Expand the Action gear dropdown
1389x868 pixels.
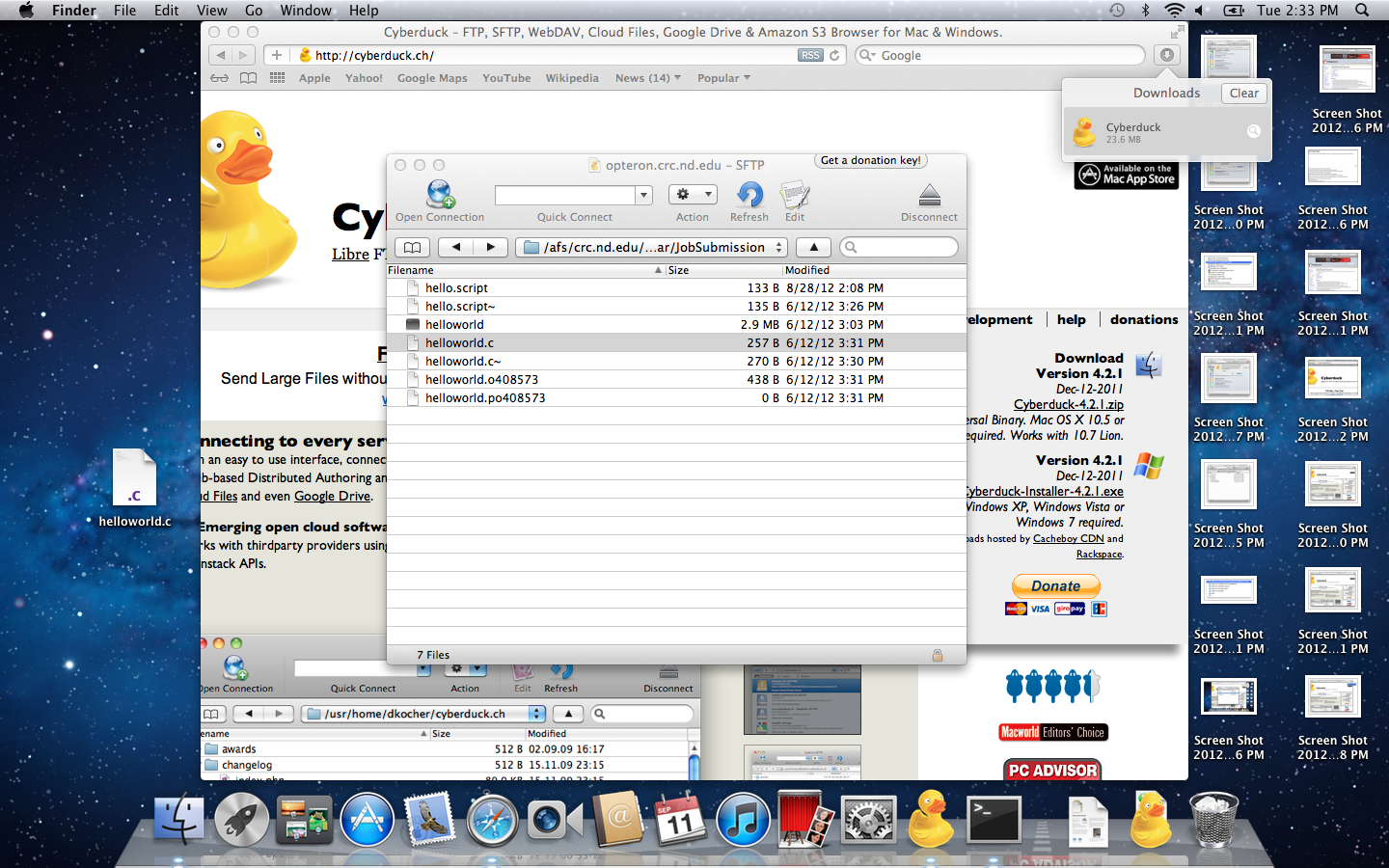pyautogui.click(x=693, y=195)
